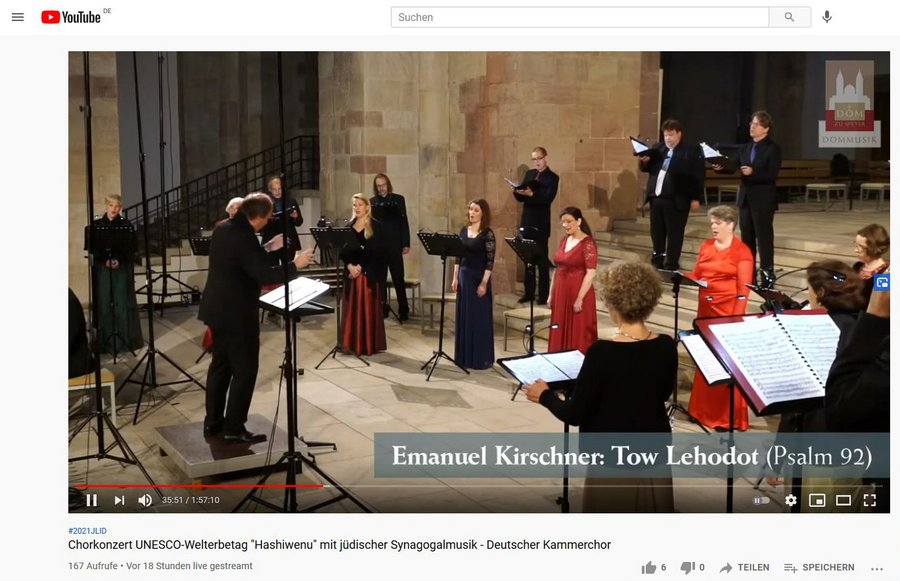Viewport: 900px width, 581px height.
Task: Like the video with thumbs up
Action: [x=649, y=568]
